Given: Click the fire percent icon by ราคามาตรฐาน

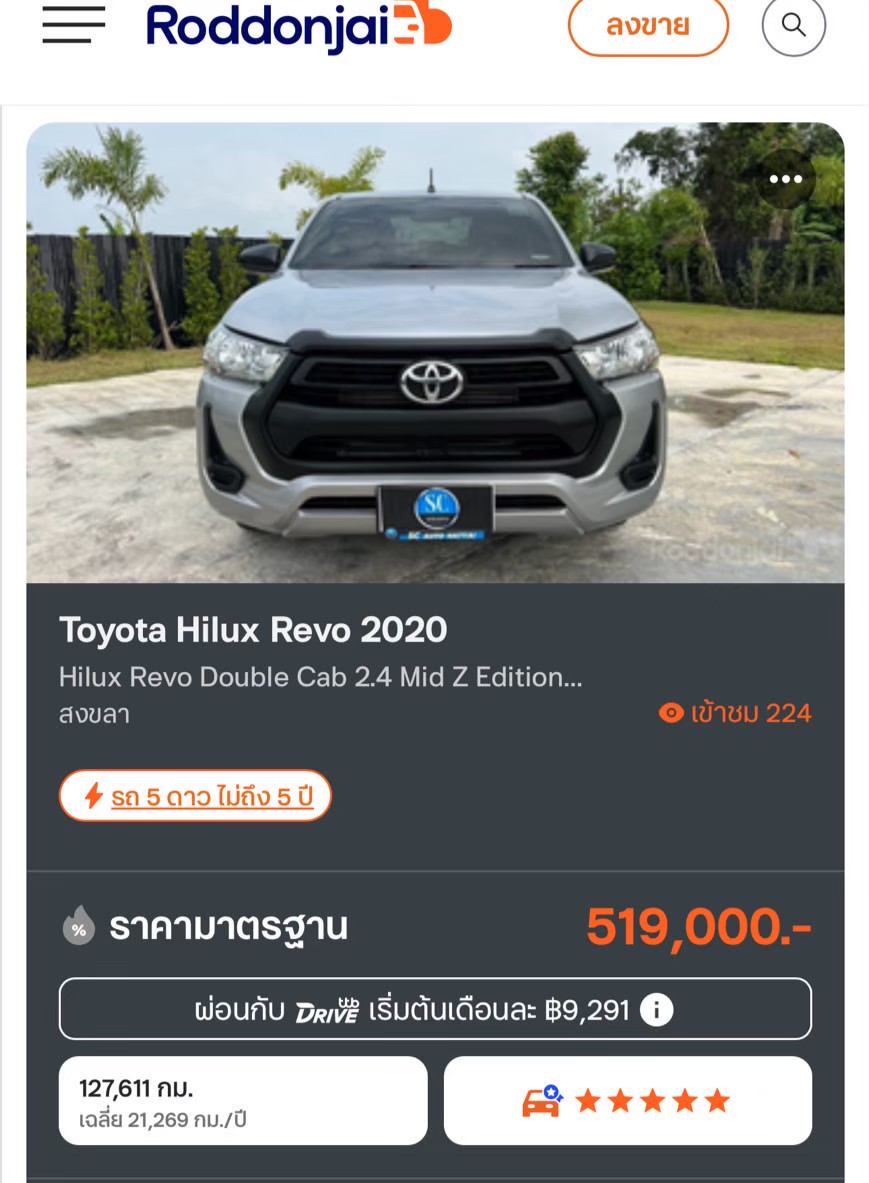Looking at the screenshot, I should tap(78, 926).
